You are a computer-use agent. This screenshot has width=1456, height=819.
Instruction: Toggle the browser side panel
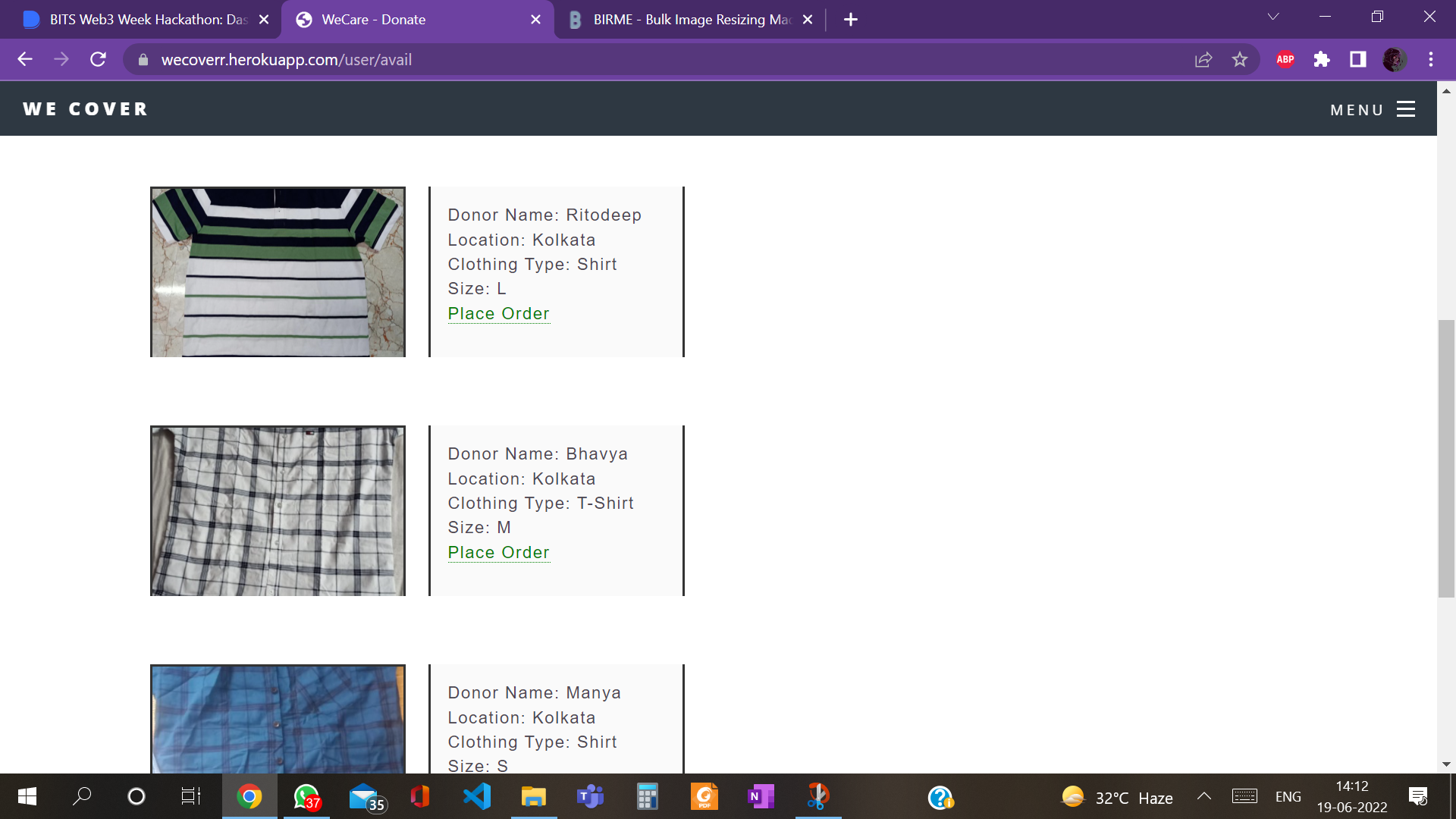point(1357,59)
